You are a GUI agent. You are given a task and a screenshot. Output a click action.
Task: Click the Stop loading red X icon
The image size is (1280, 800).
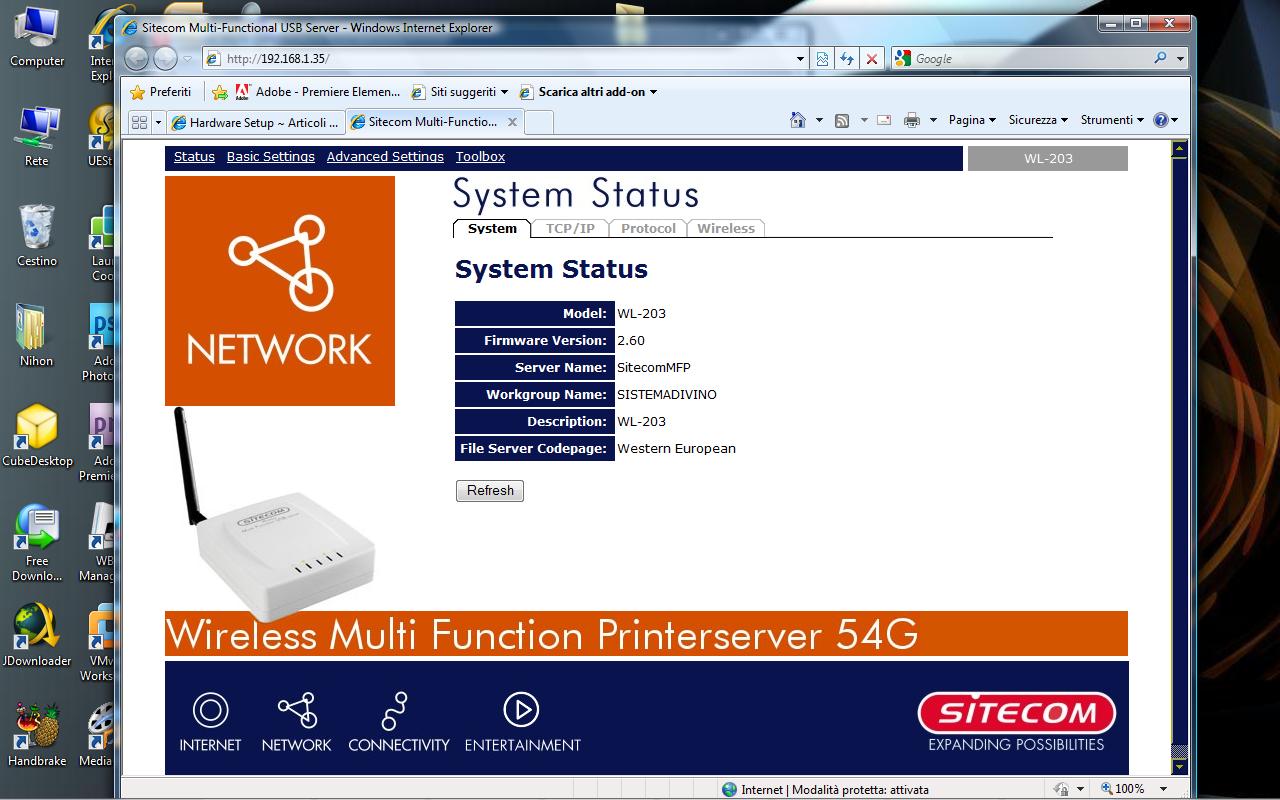click(872, 59)
